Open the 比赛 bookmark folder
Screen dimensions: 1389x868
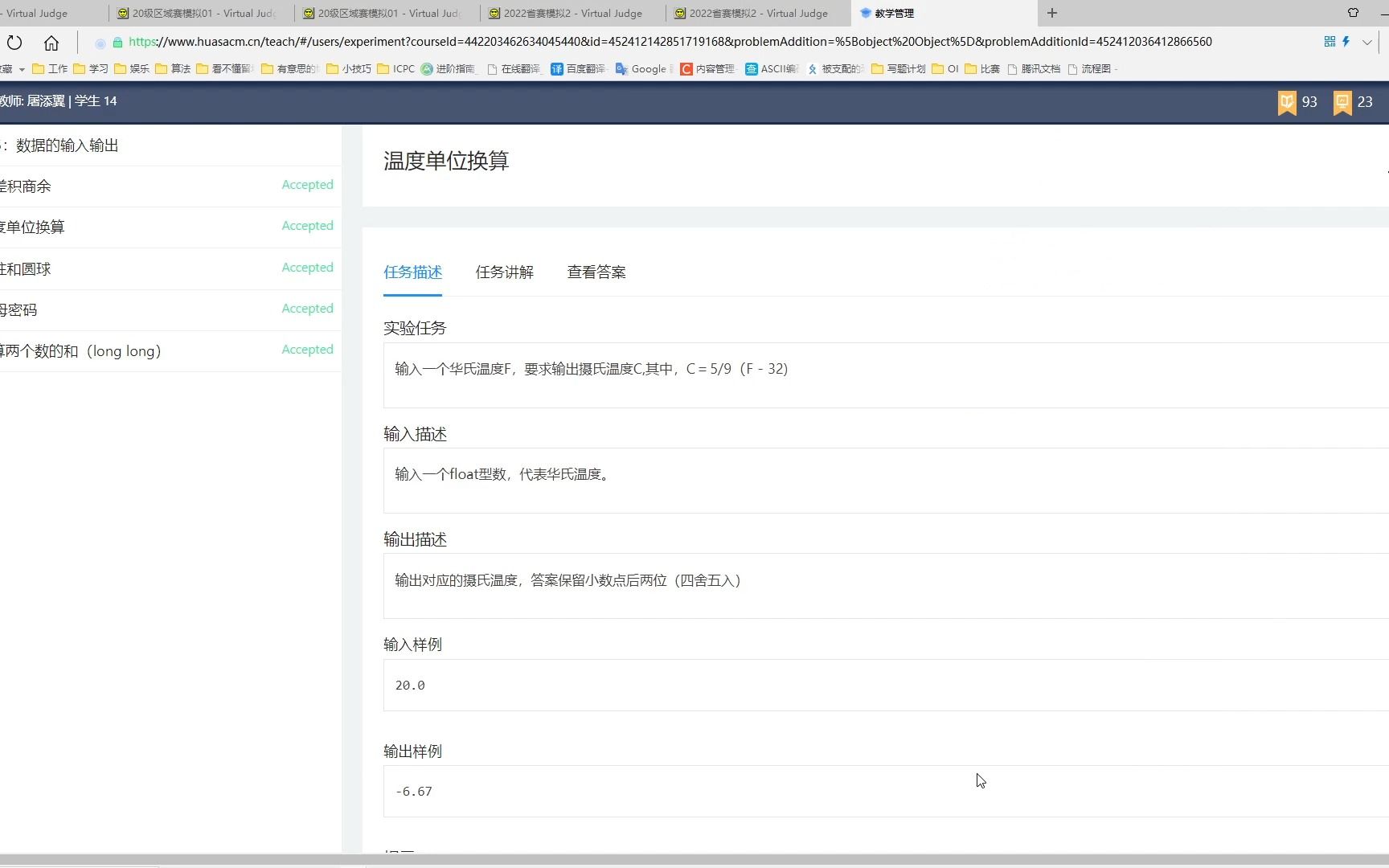coord(982,69)
